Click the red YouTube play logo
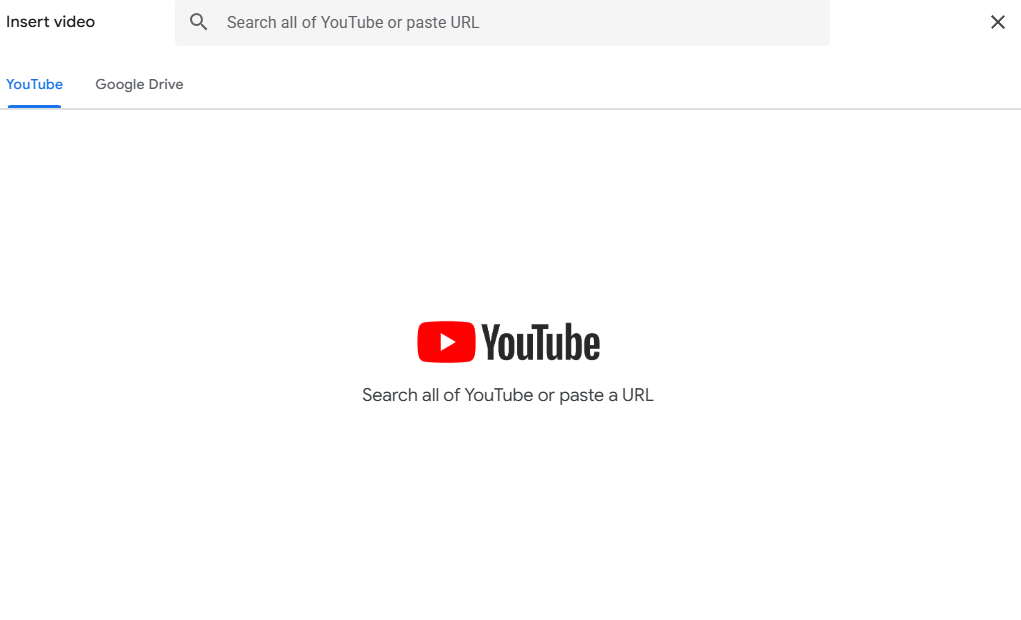Viewport: 1021px width, 620px height. (446, 342)
